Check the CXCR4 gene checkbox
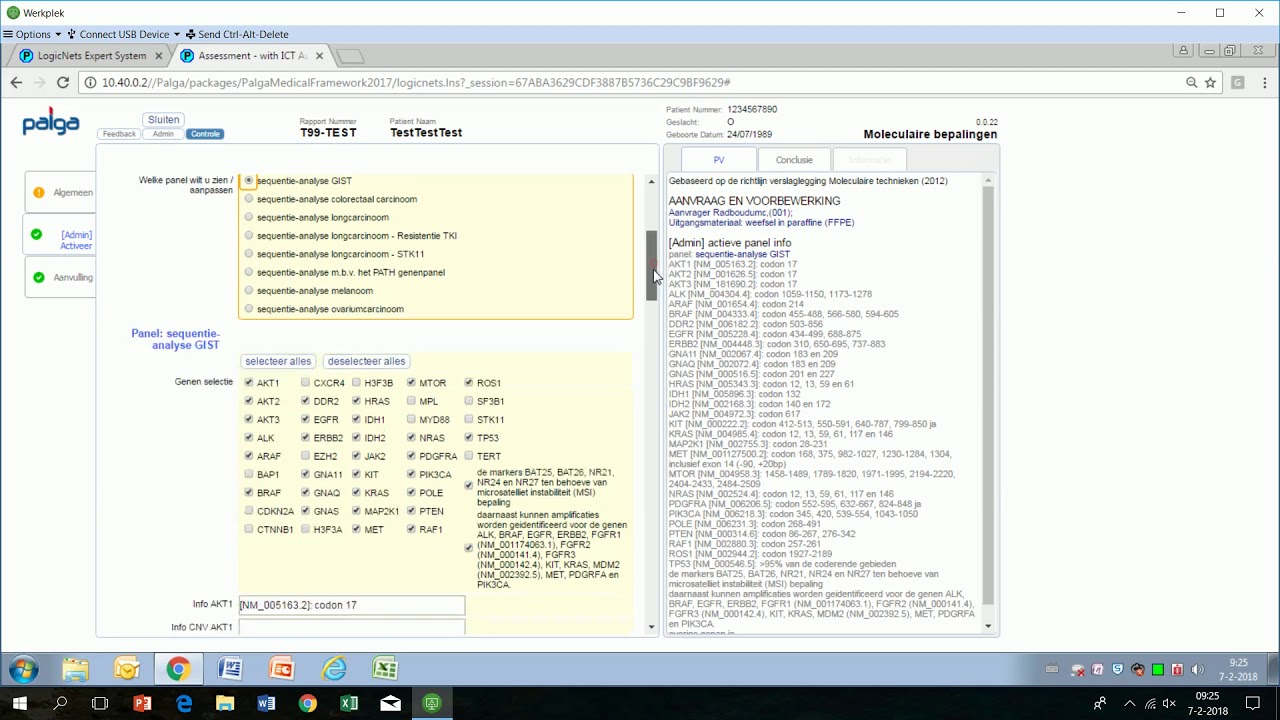The image size is (1280, 720). (306, 383)
